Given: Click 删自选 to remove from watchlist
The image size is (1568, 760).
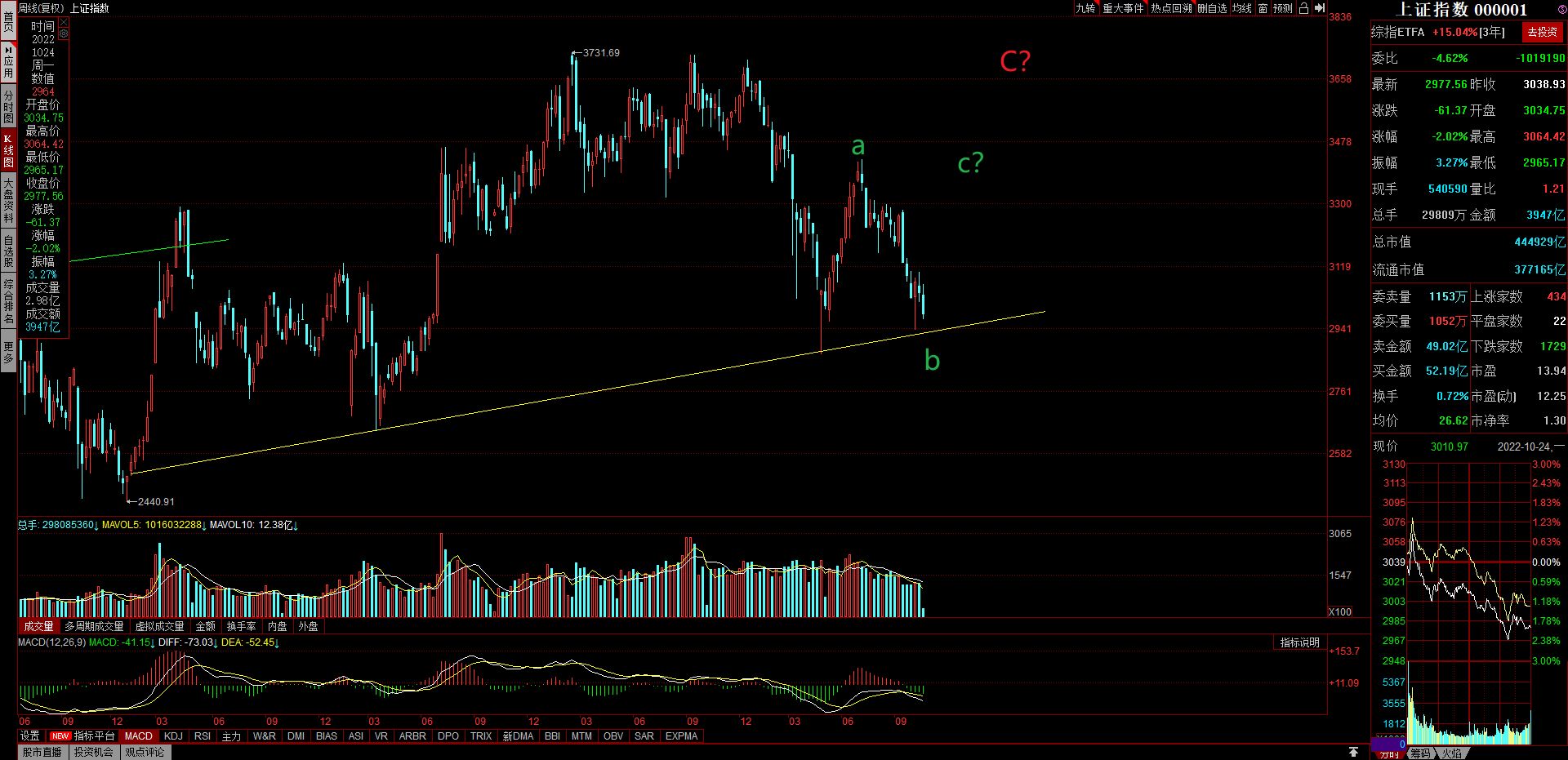Looking at the screenshot, I should (1212, 8).
